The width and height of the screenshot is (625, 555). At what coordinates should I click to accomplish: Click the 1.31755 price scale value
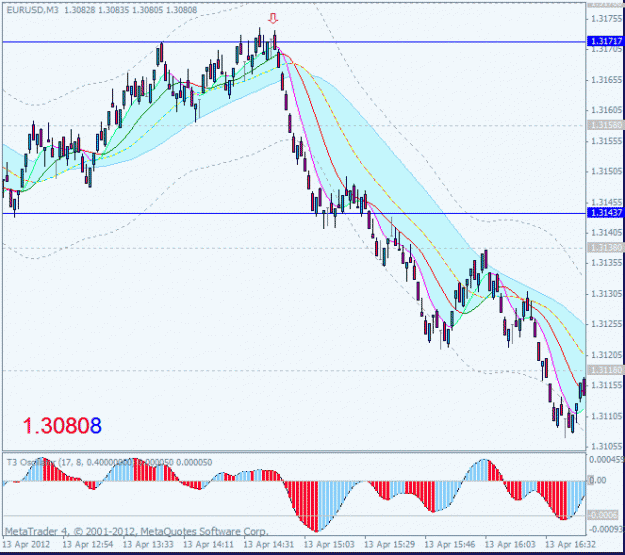click(x=607, y=18)
